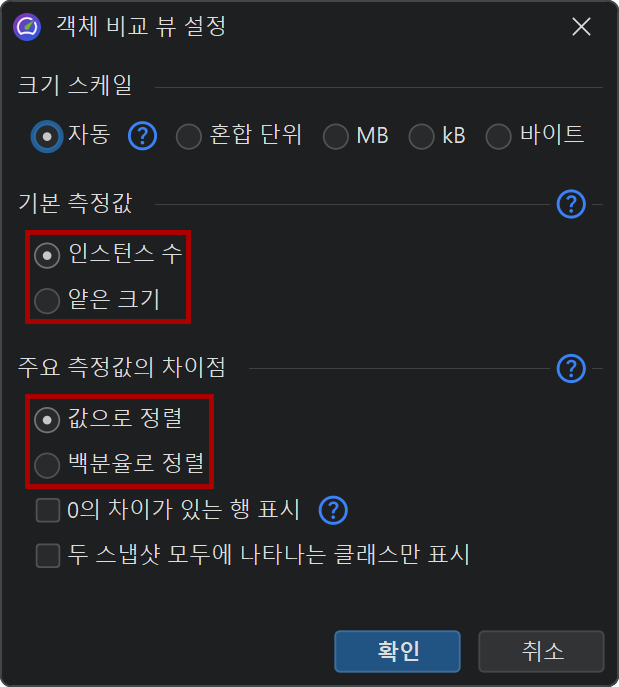Screen dimensions: 619x687
Task: Choose 백분율로 정렬 sorting option
Action: pyautogui.click(x=47, y=464)
